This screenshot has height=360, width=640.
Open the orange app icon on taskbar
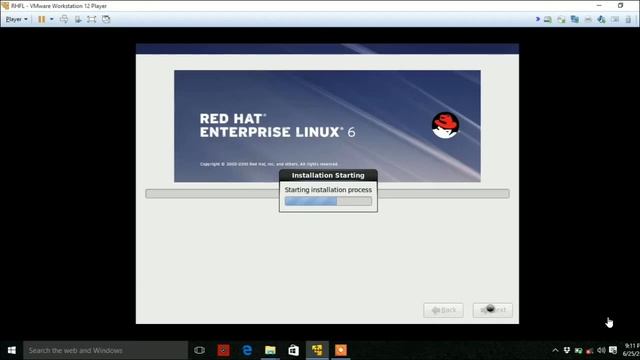coord(341,350)
